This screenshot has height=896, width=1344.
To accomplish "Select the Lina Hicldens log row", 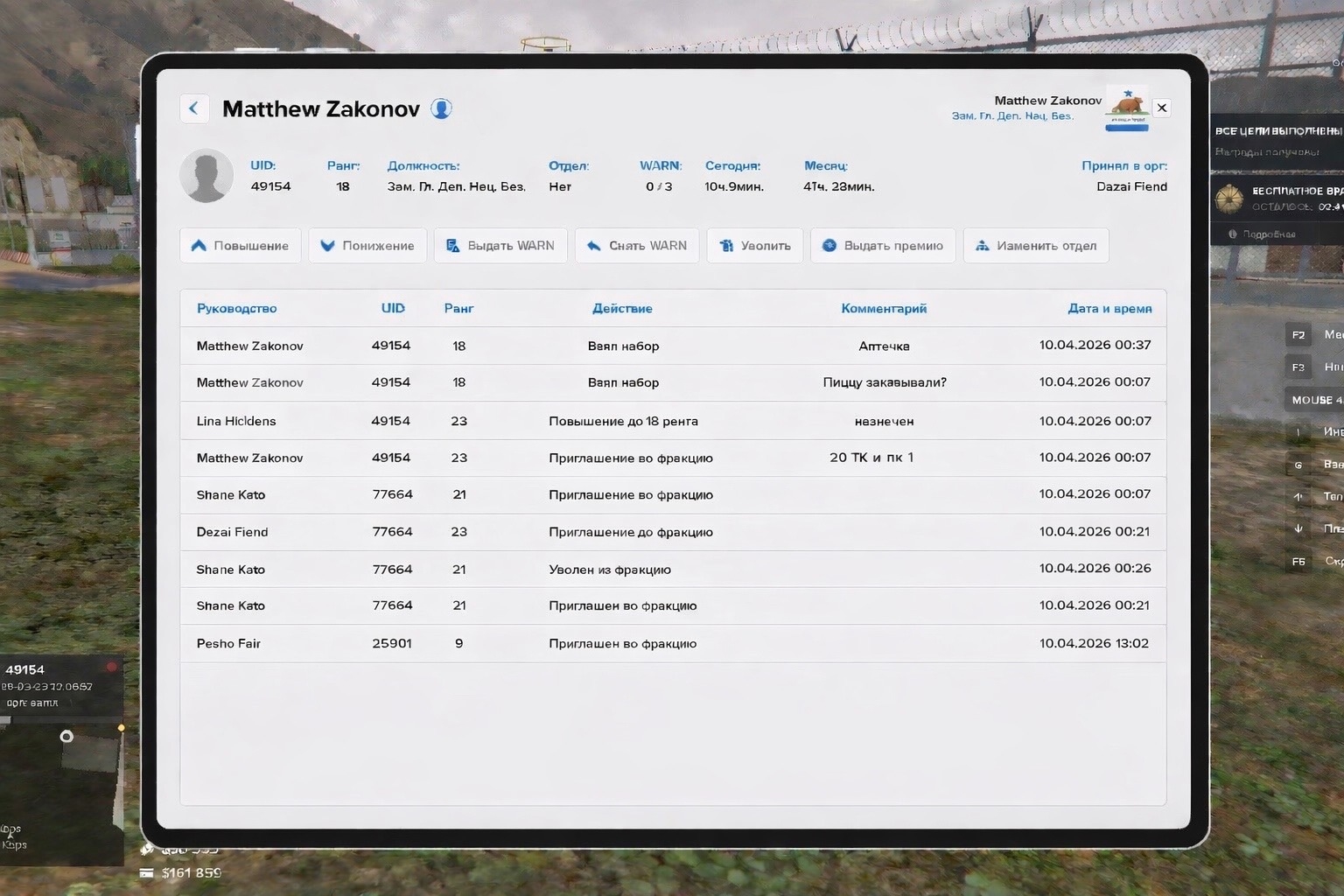I will [x=672, y=421].
